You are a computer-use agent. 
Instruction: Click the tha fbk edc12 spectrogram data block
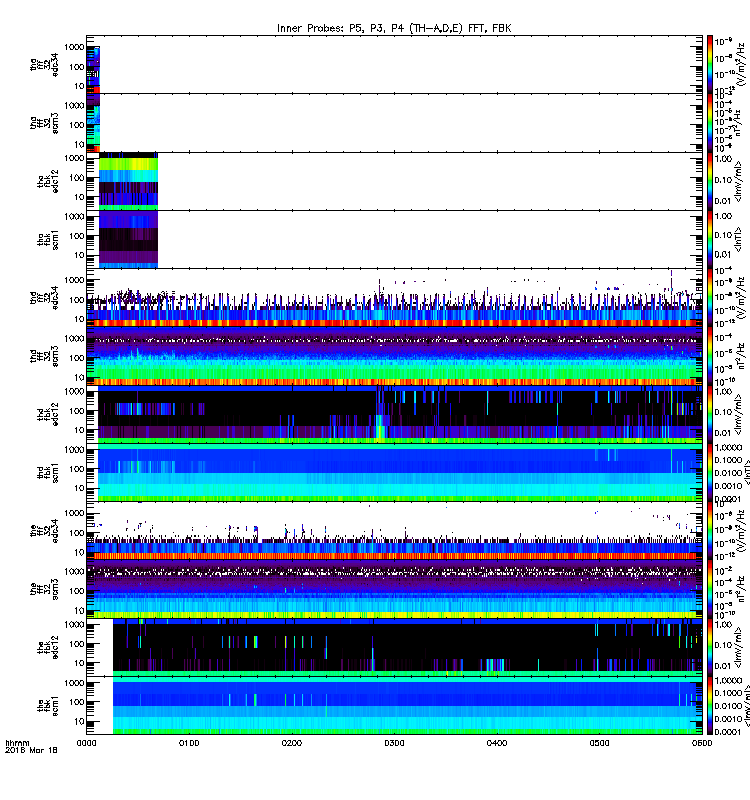(128, 181)
